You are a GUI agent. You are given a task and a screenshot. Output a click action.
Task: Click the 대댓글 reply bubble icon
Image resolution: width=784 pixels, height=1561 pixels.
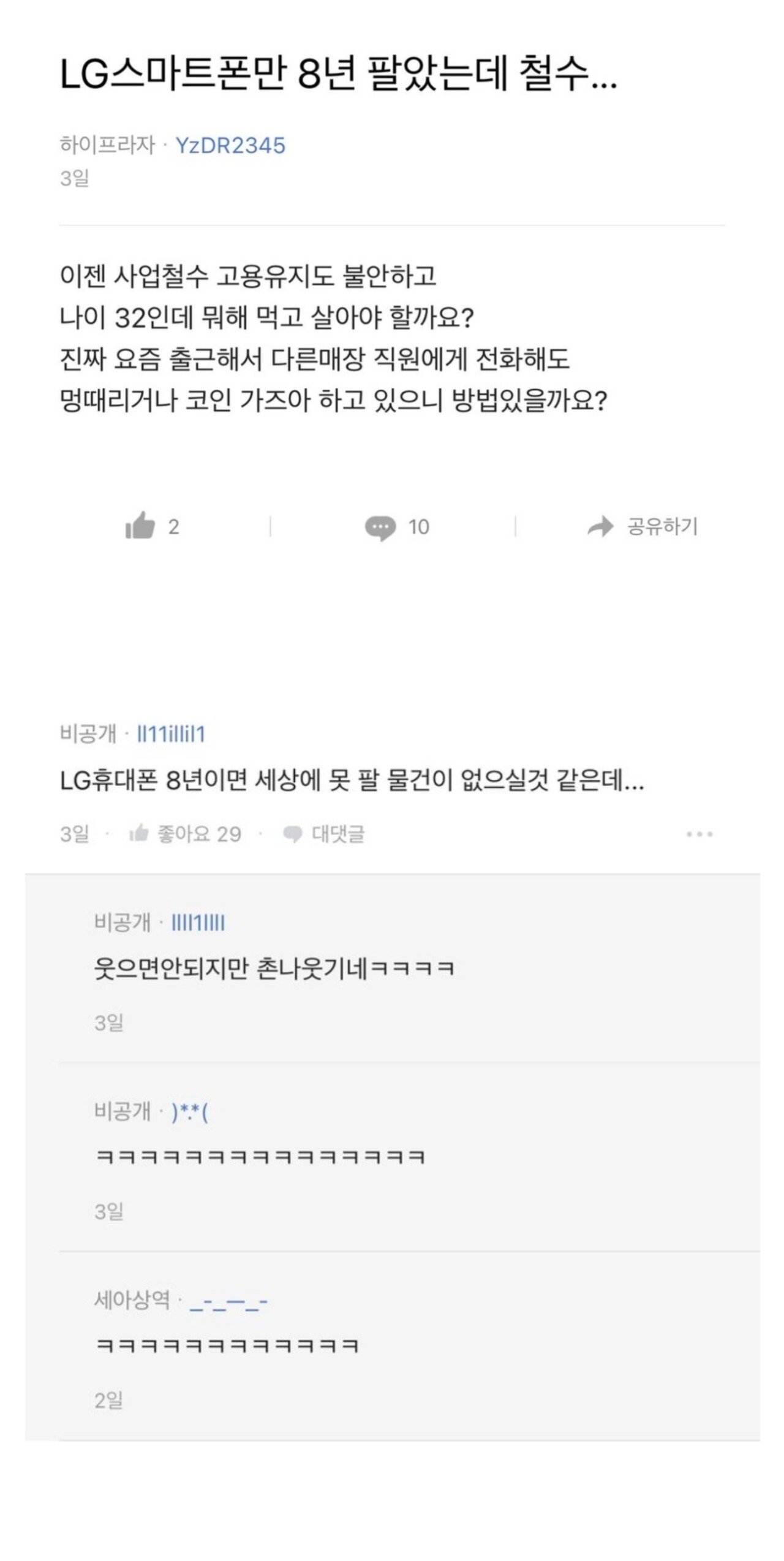tap(293, 834)
